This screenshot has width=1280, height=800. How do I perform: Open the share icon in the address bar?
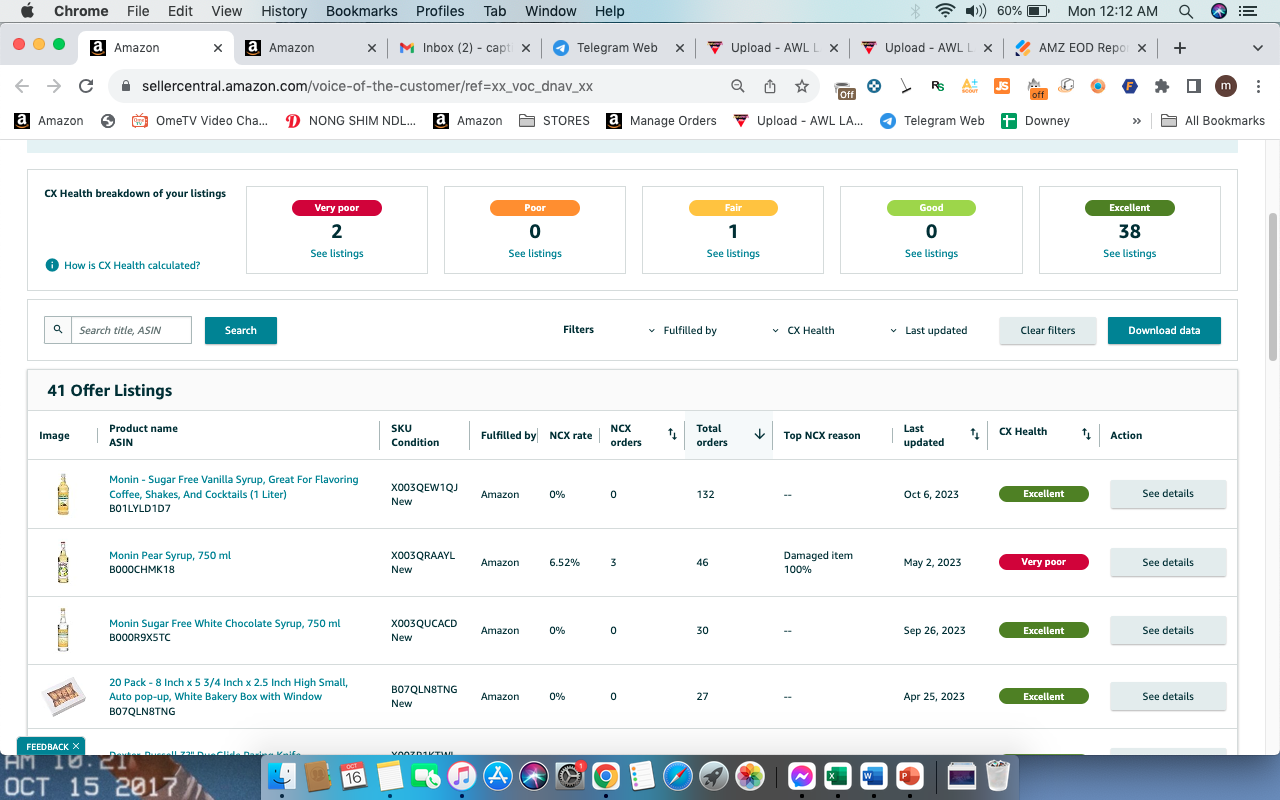click(x=770, y=86)
